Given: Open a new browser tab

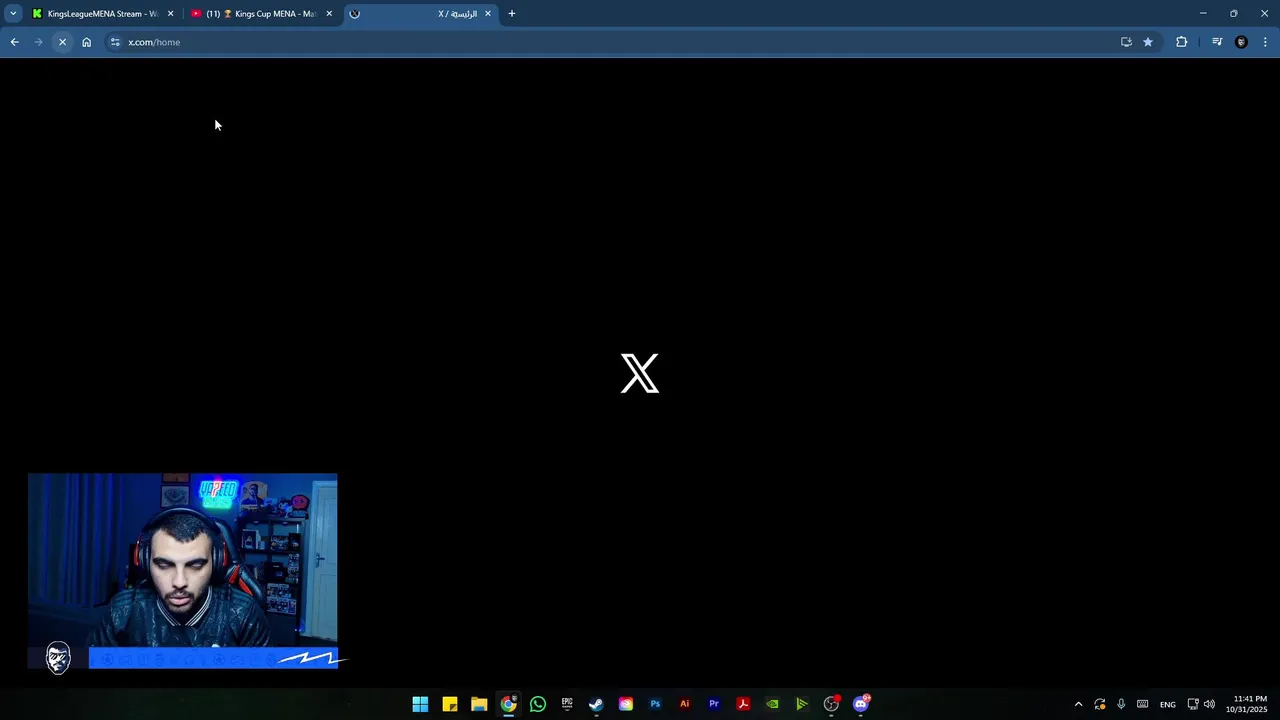Looking at the screenshot, I should [x=511, y=14].
